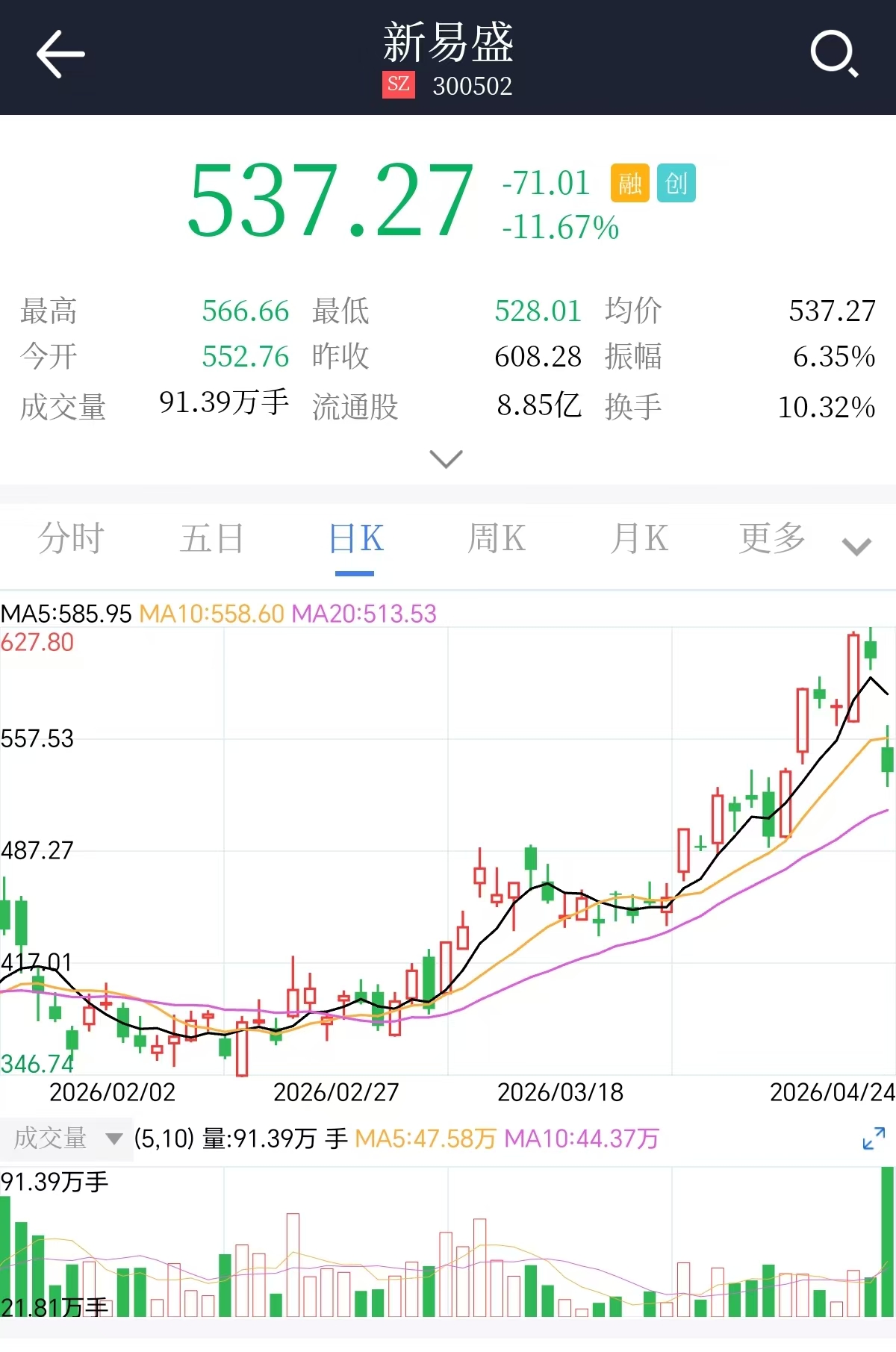The width and height of the screenshot is (896, 1352).
Task: Switch to the 分时 tab
Action: (71, 538)
